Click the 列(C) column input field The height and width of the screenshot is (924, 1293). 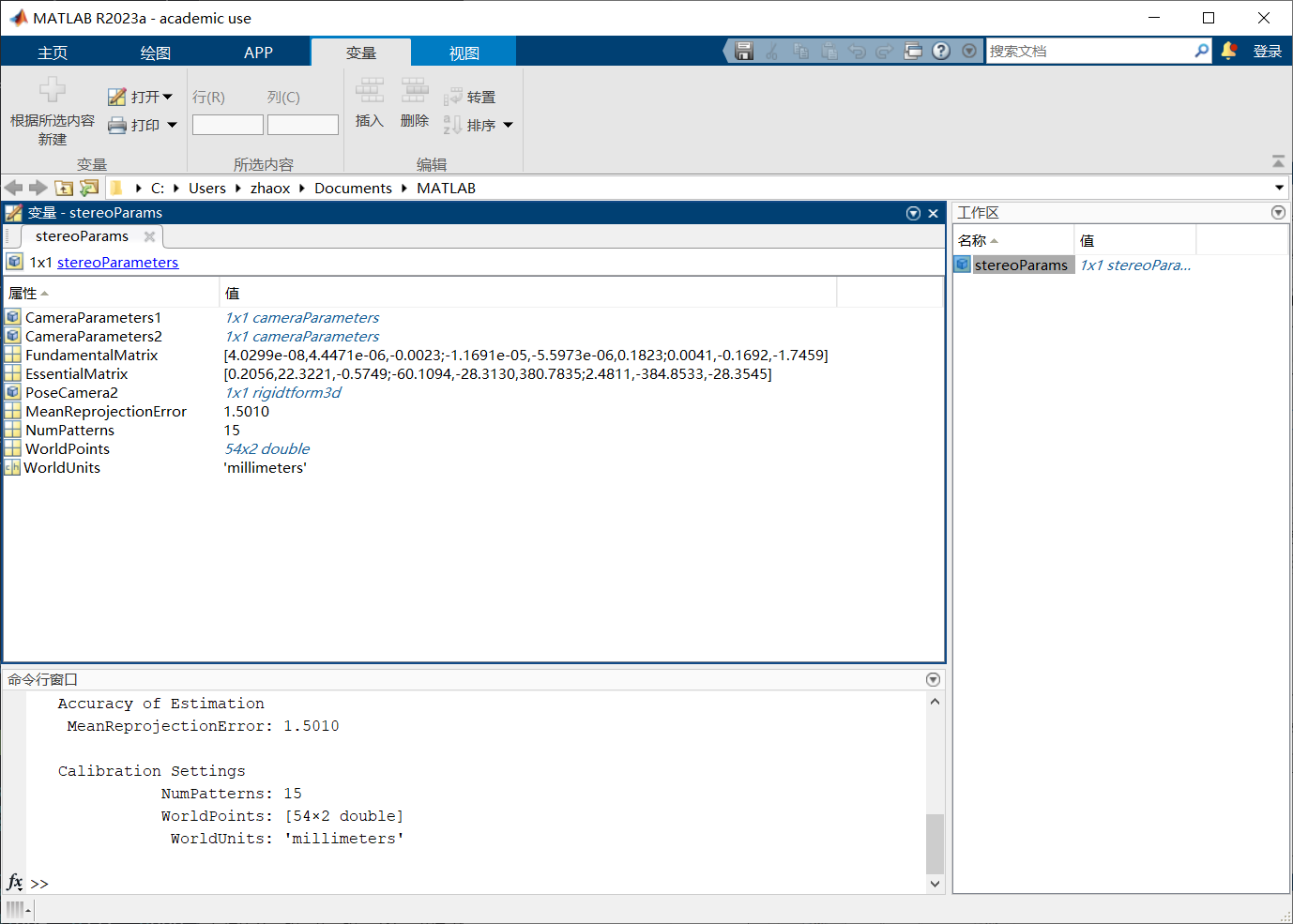click(x=303, y=125)
